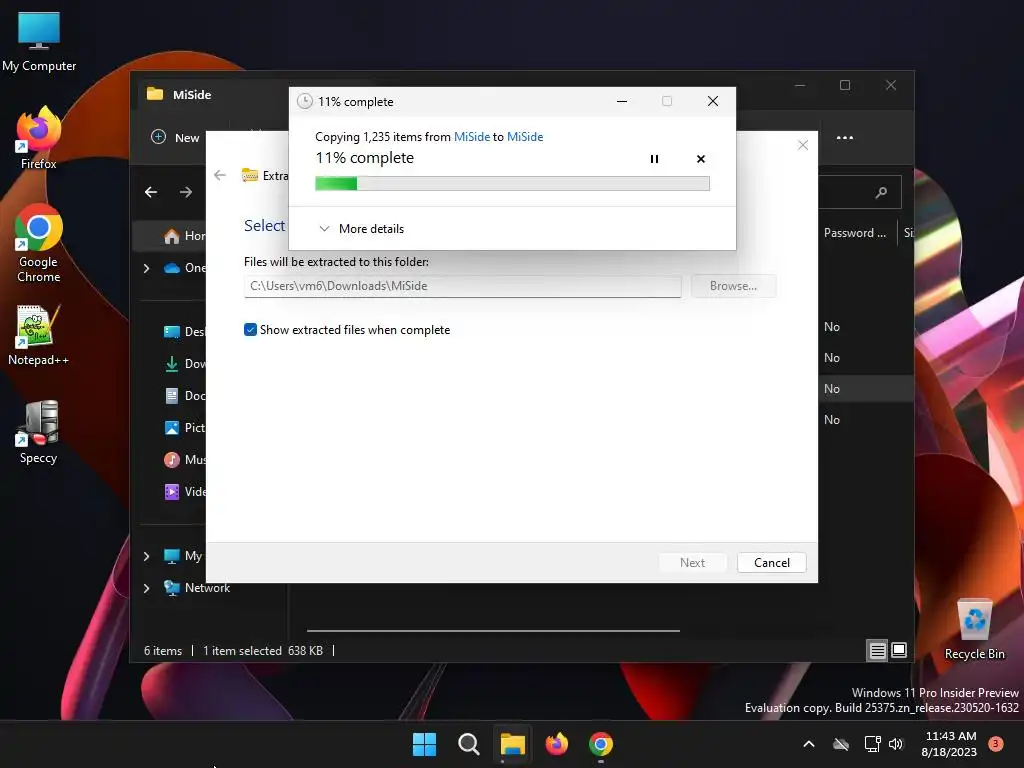Viewport: 1024px width, 768px height.
Task: Open Google Chrome desktop shortcut
Action: click(x=39, y=243)
